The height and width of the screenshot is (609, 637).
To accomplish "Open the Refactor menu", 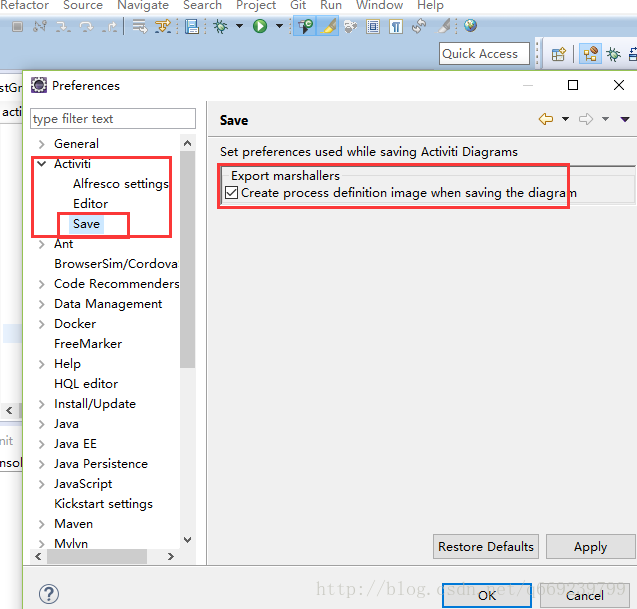I will pos(25,5).
